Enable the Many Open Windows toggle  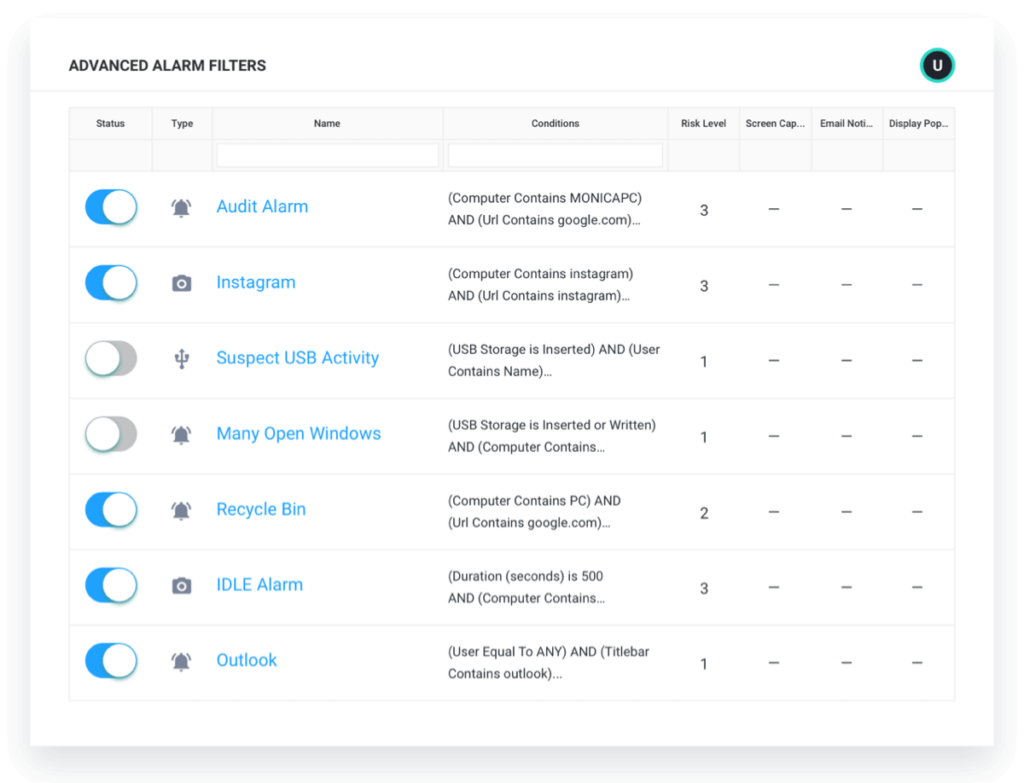(110, 434)
